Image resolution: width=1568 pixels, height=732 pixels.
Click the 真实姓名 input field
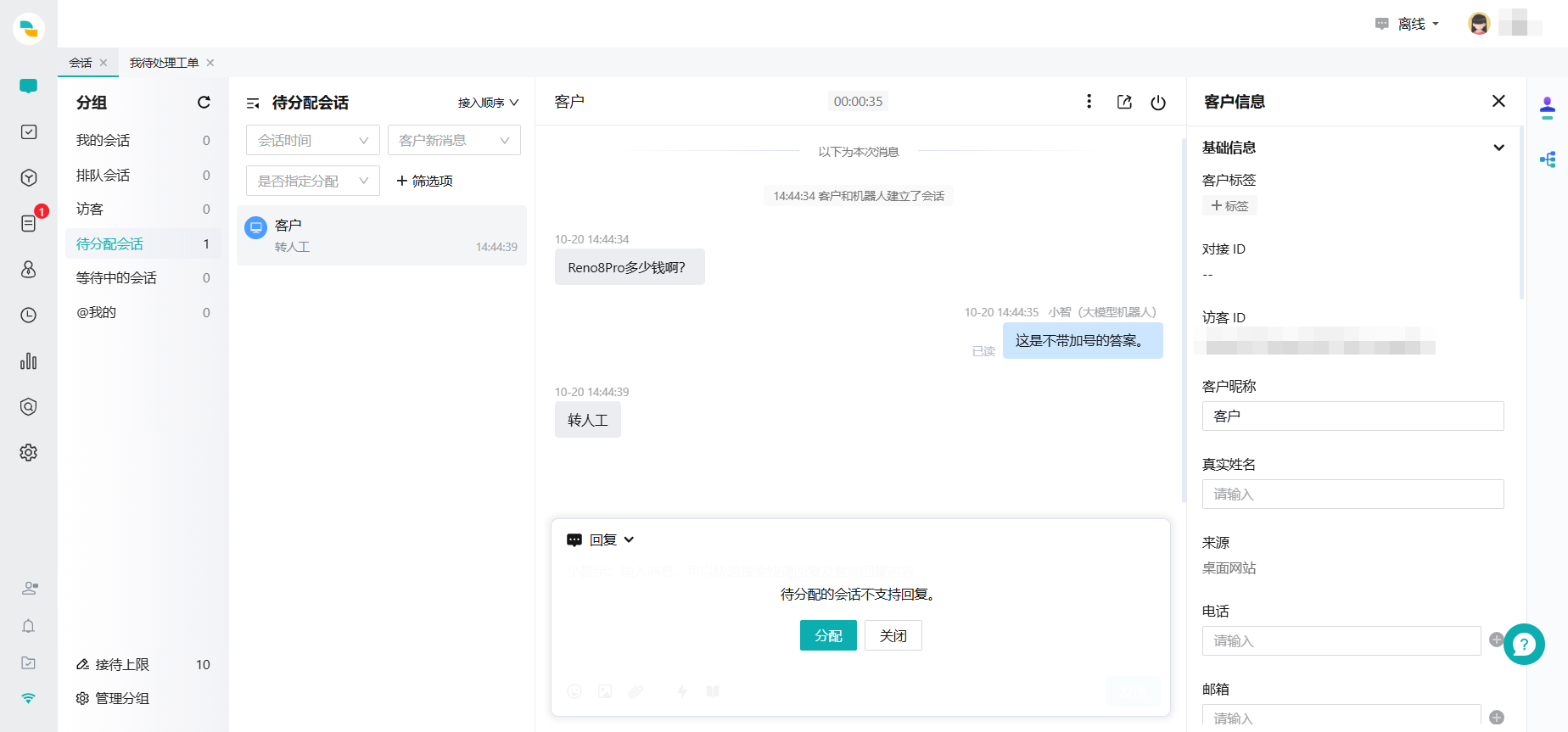pyautogui.click(x=1352, y=494)
